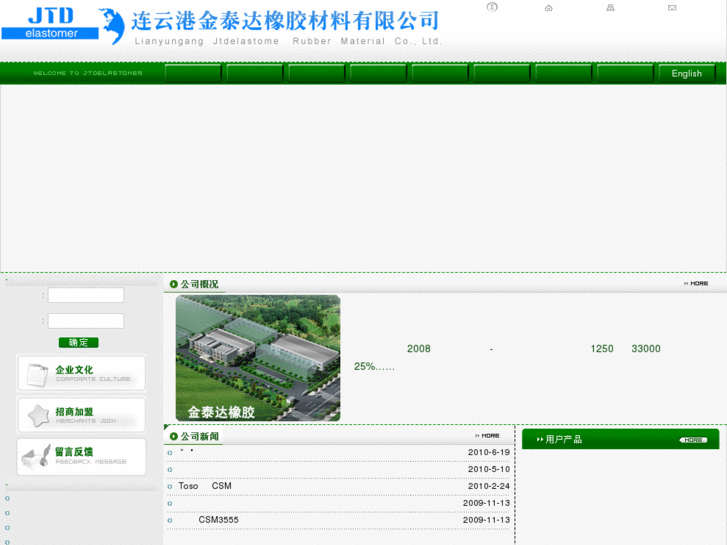Open the Feedback Message banner
Viewport: 727px width, 545px height.
pyautogui.click(x=81, y=456)
